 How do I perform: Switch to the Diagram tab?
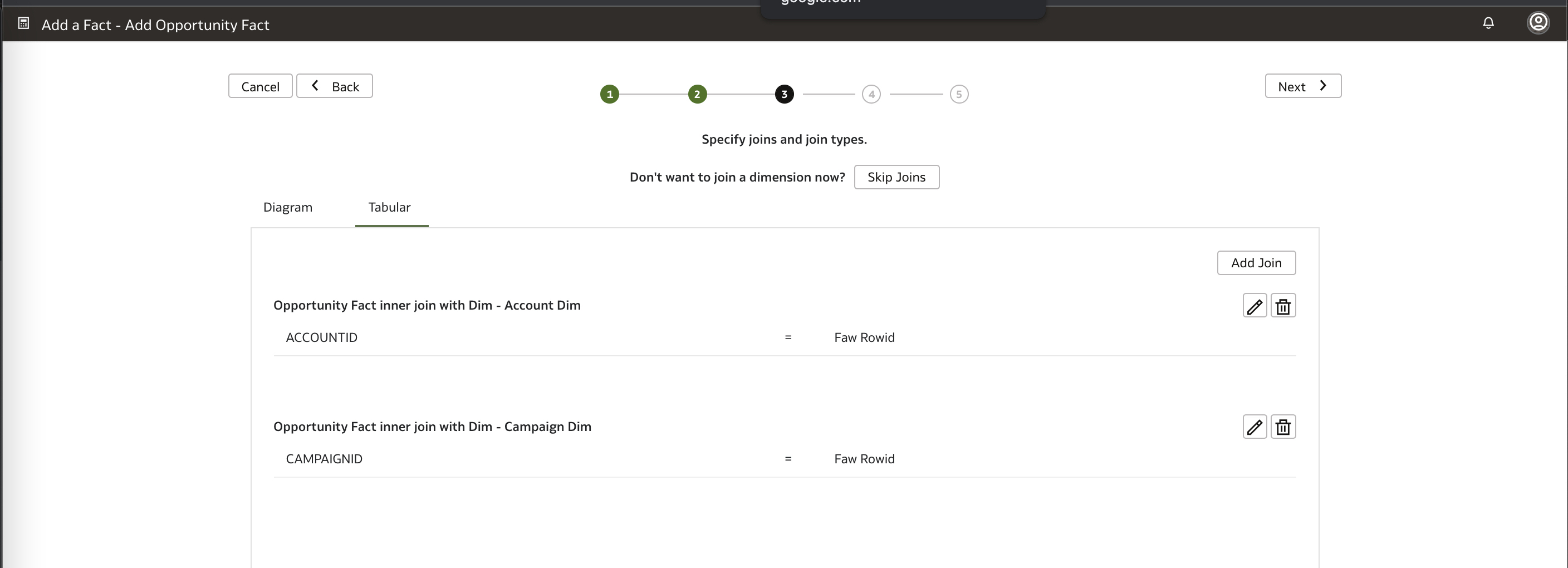tap(287, 207)
